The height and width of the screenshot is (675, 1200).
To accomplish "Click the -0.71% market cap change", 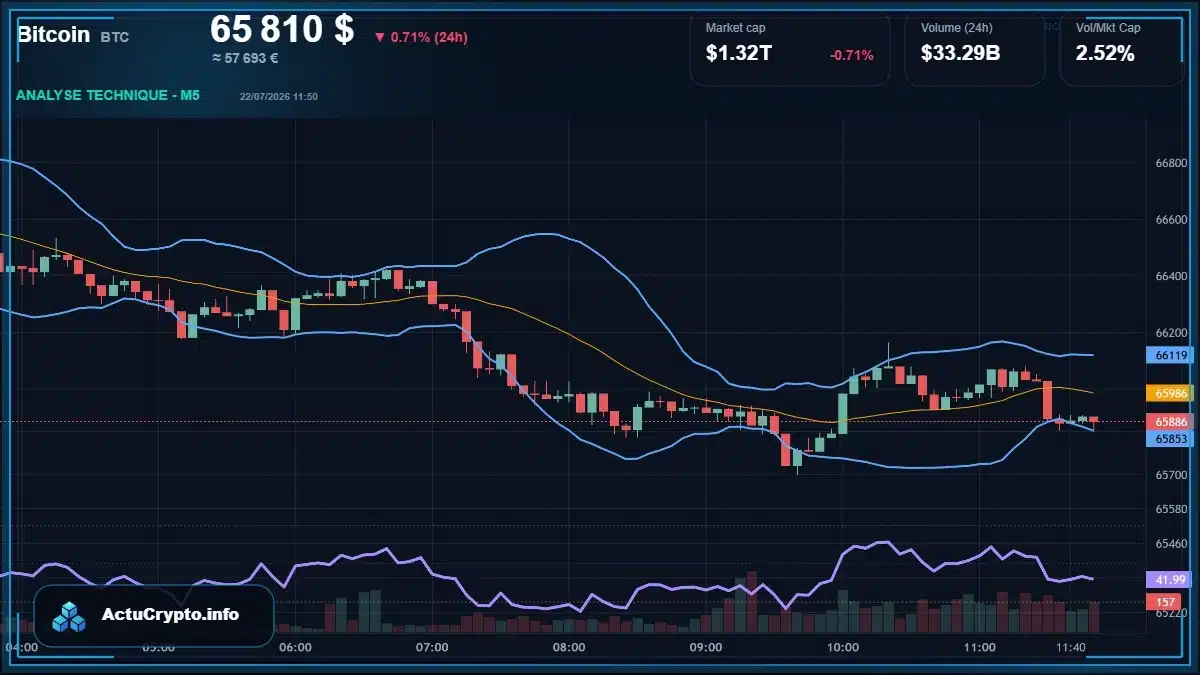I will click(851, 55).
